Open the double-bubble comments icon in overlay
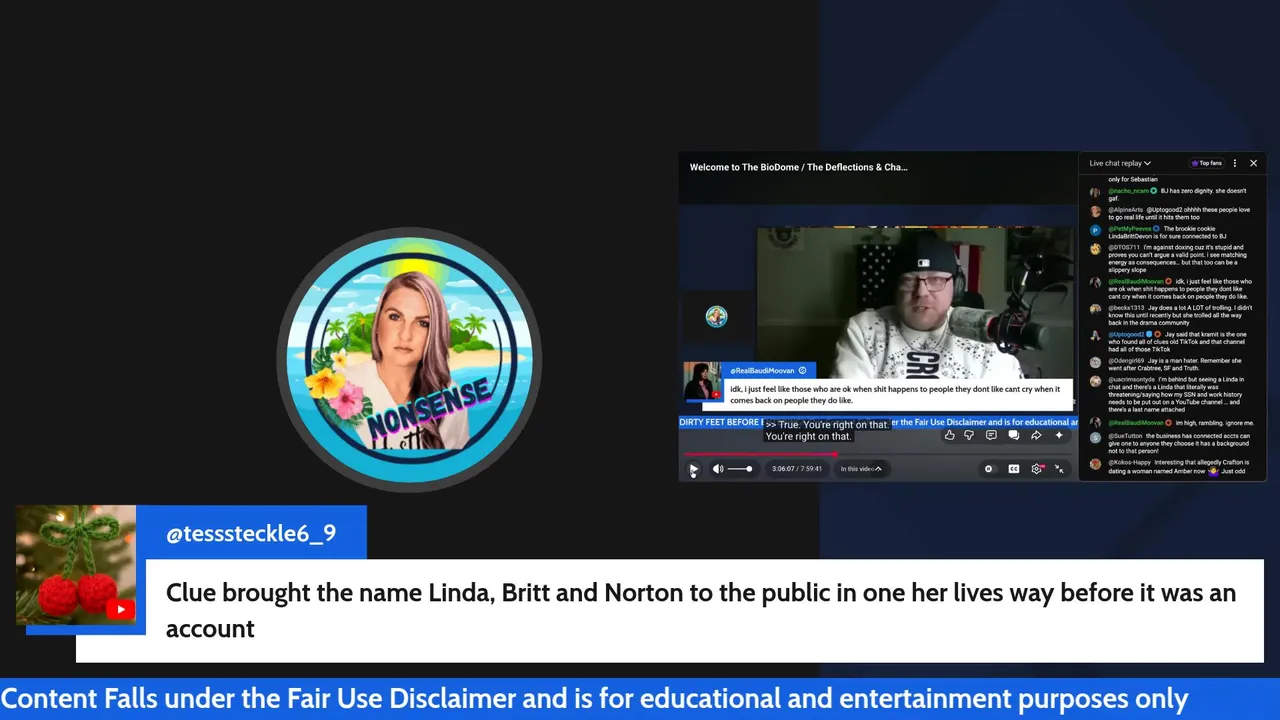Image resolution: width=1280 pixels, height=720 pixels. coord(1013,435)
